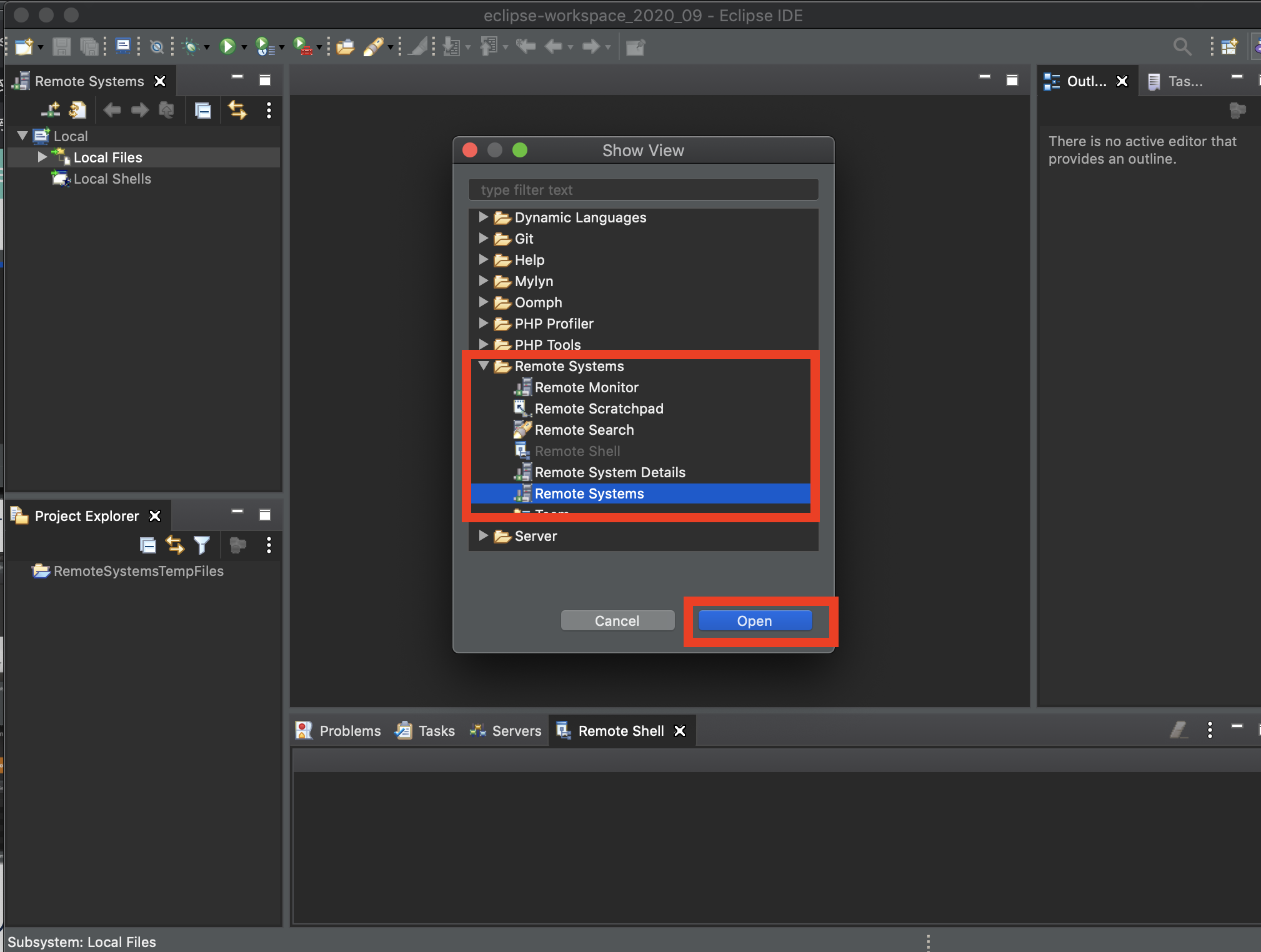
Task: Click the Open Perspective icon
Action: click(x=1229, y=46)
